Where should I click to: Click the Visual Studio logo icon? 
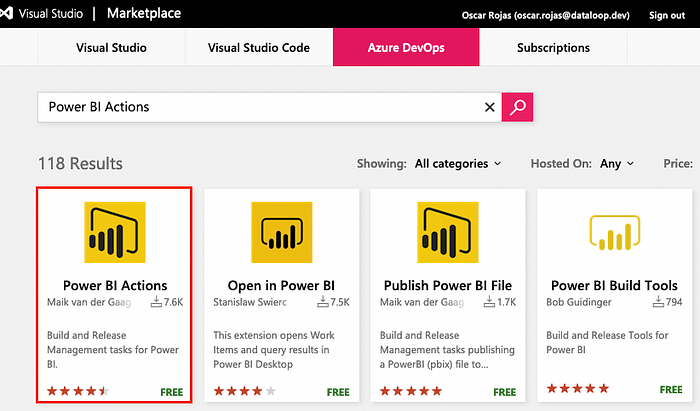6,13
